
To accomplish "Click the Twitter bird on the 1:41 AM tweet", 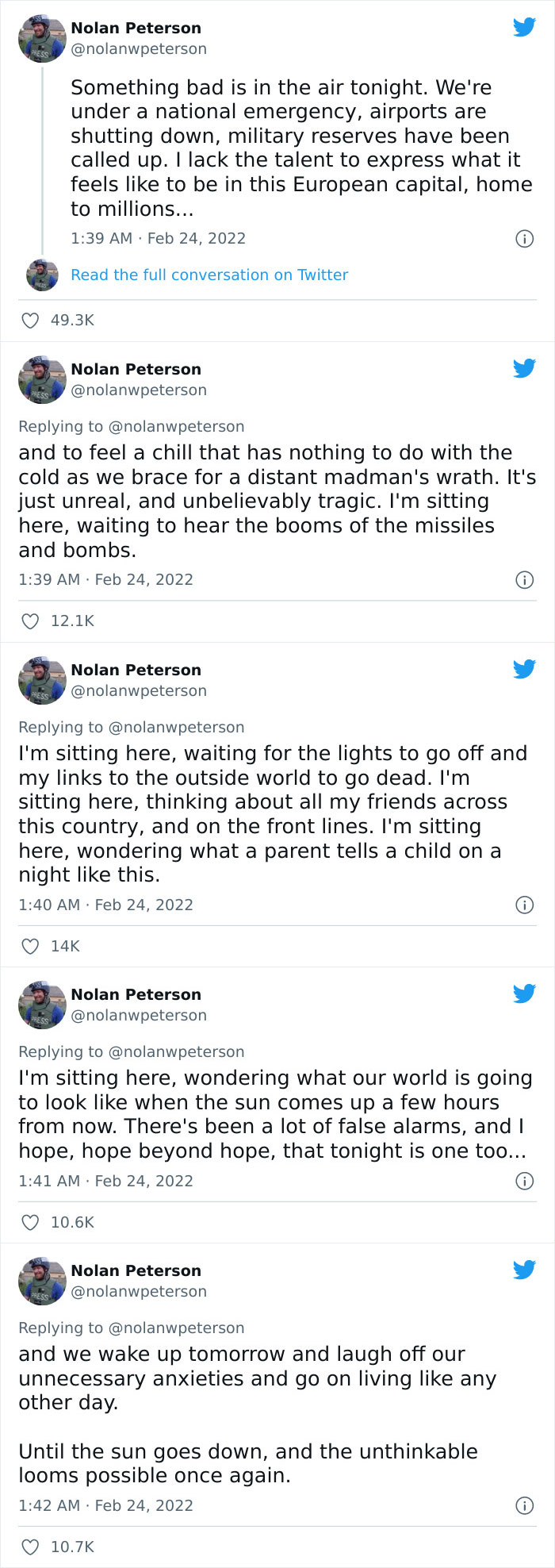I will coord(525,993).
